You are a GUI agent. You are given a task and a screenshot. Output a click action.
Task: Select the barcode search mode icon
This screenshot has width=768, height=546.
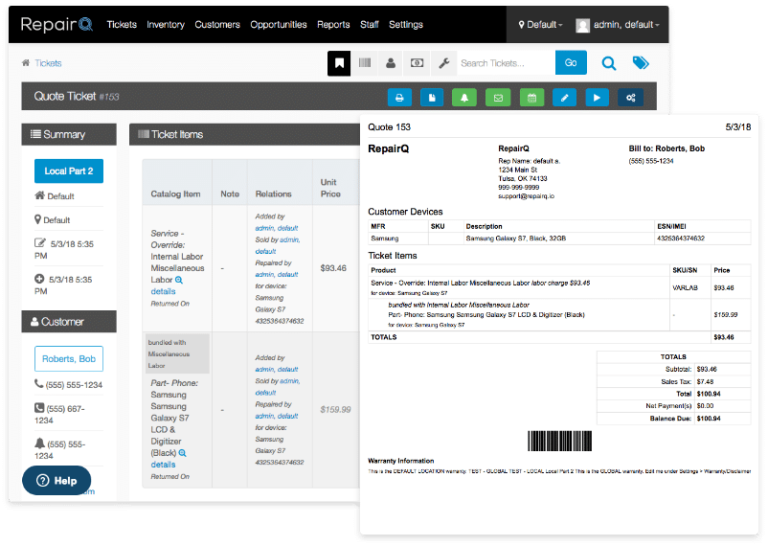tap(365, 63)
